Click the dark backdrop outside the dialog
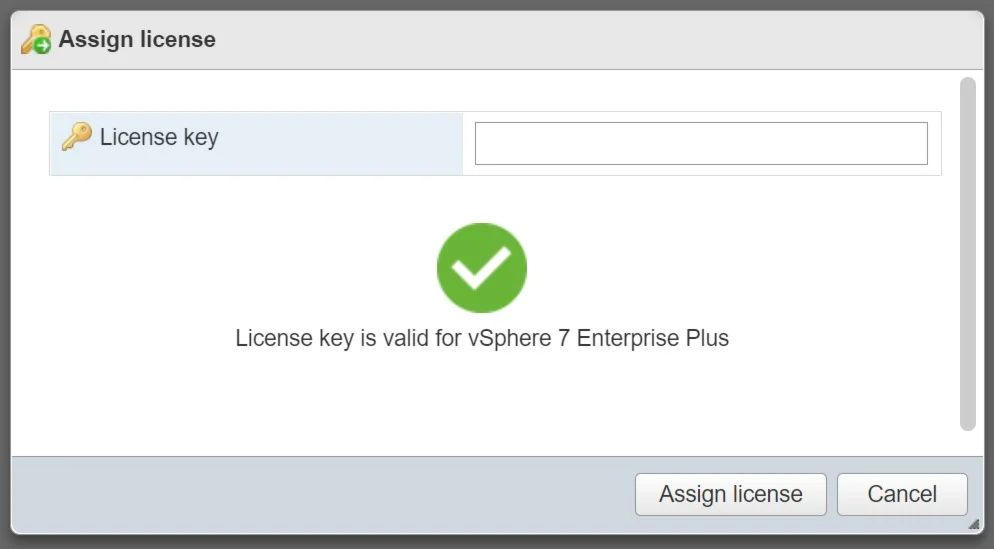The image size is (994, 549). click(4, 300)
